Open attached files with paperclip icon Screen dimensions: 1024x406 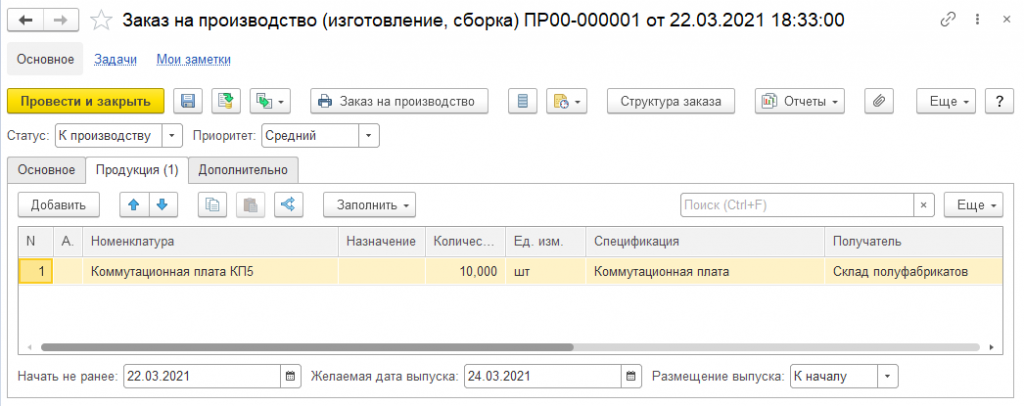(x=879, y=101)
